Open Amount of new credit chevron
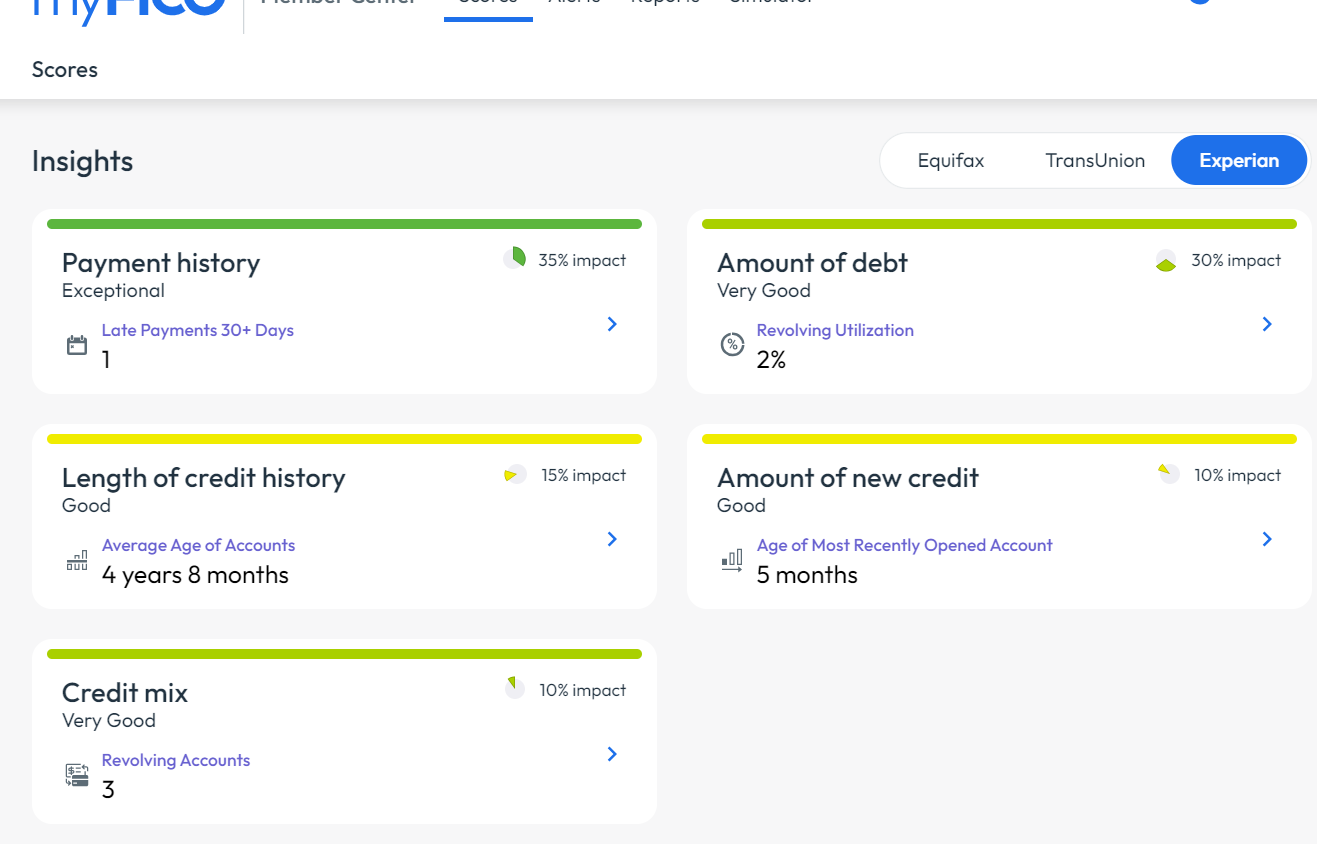Image resolution: width=1317 pixels, height=844 pixels. pos(1267,539)
